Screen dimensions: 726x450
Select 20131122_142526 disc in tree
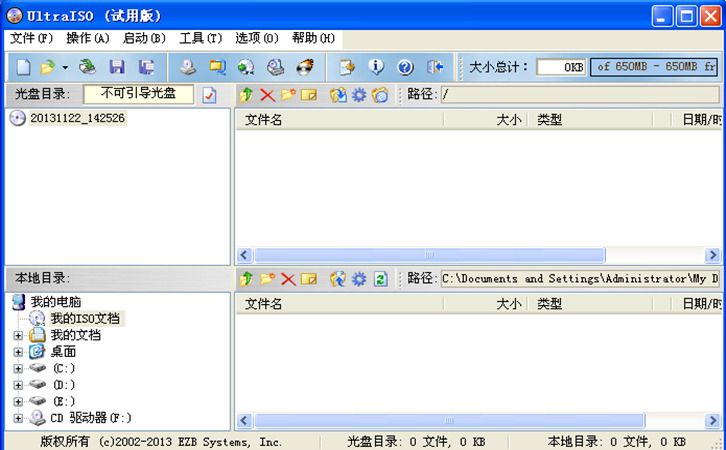coord(77,118)
